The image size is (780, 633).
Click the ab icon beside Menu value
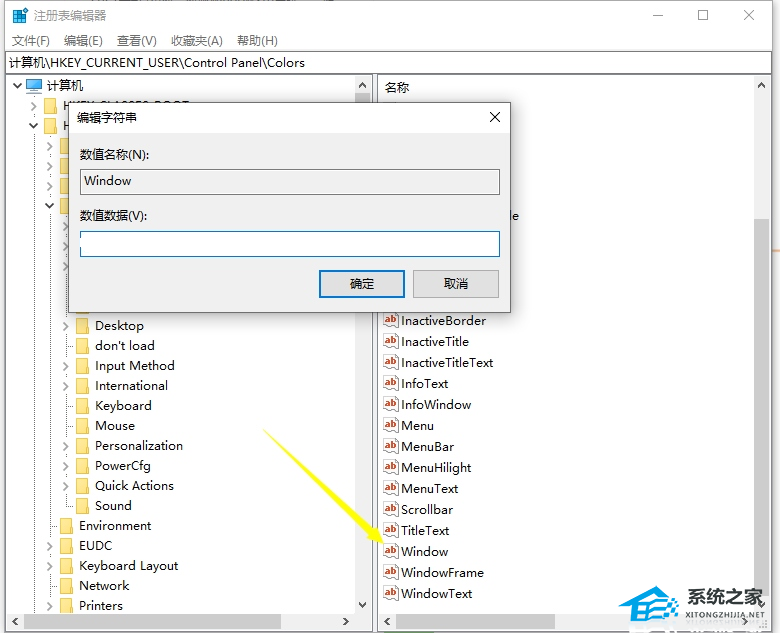pos(391,425)
